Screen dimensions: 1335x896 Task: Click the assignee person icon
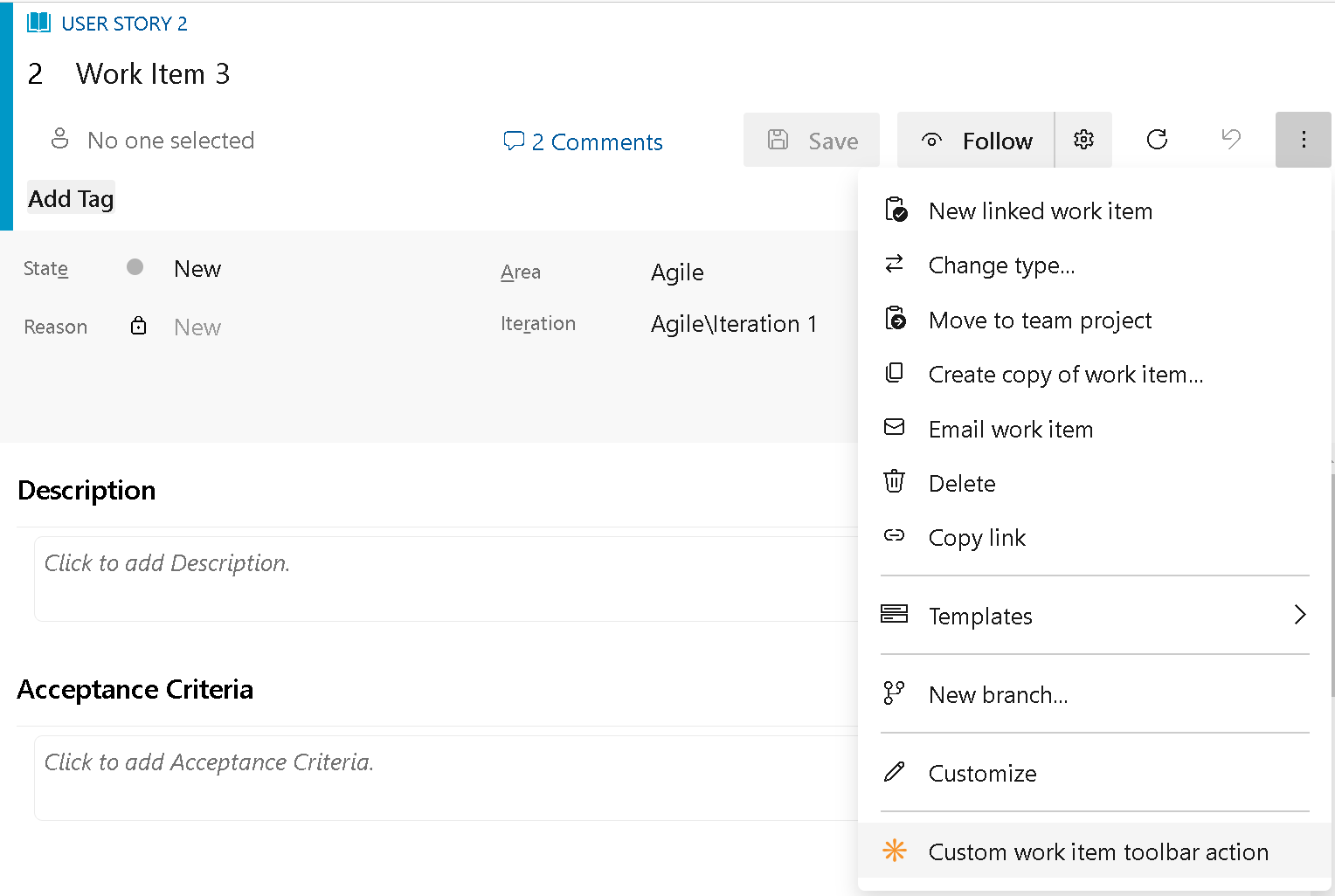pos(59,139)
